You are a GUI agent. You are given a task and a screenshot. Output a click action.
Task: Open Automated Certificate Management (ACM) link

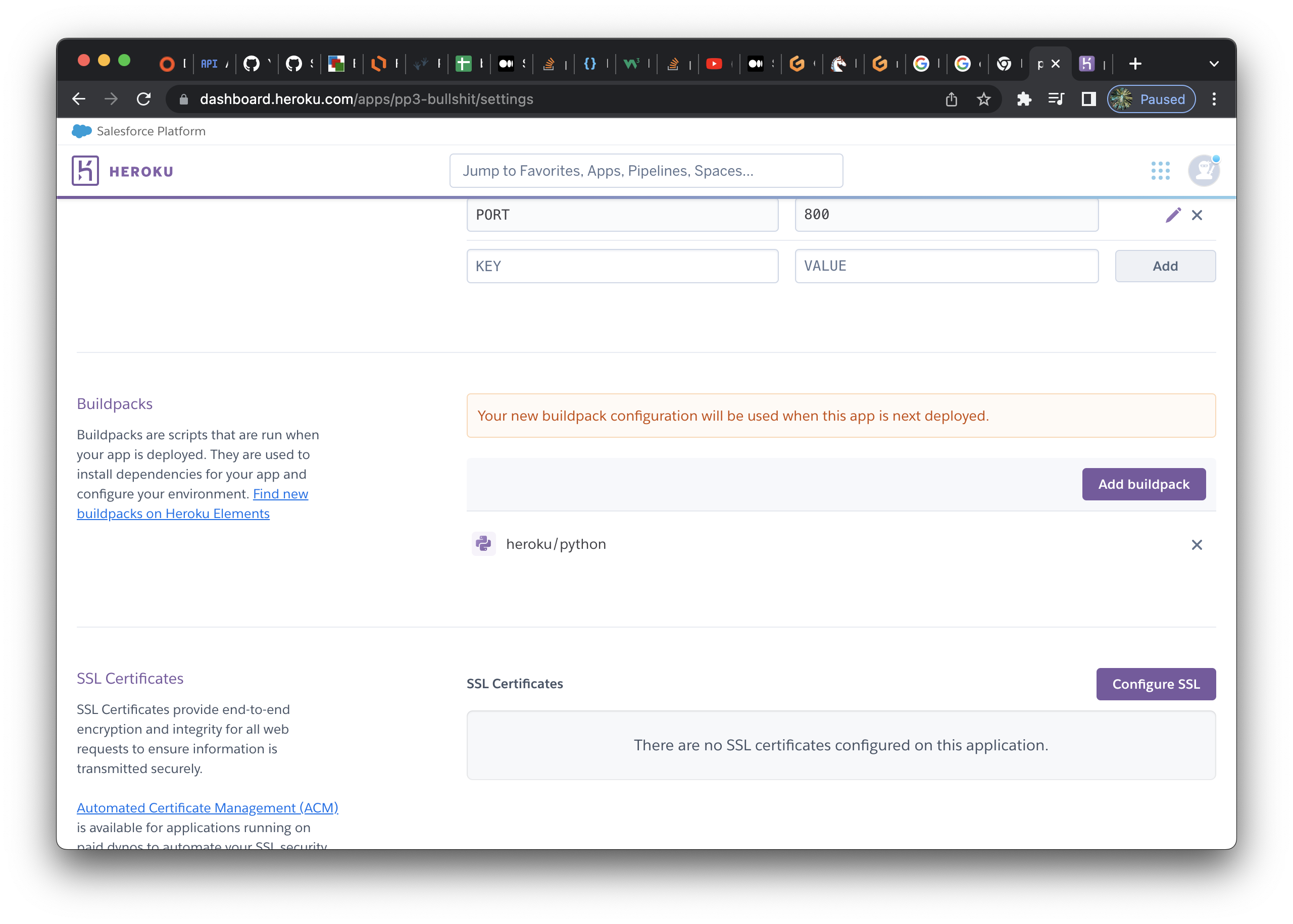pyautogui.click(x=207, y=808)
